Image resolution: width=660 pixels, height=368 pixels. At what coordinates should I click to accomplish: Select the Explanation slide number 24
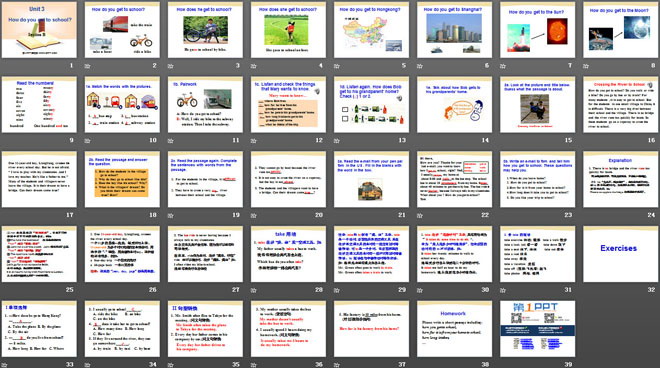point(621,179)
